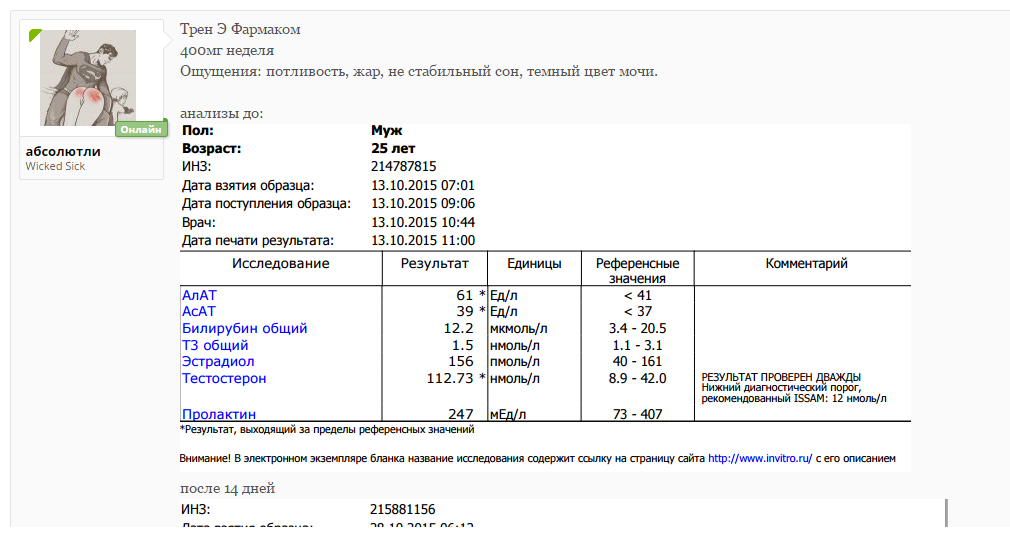Click the 'Трен Э Фармаком' post heading

(x=240, y=29)
